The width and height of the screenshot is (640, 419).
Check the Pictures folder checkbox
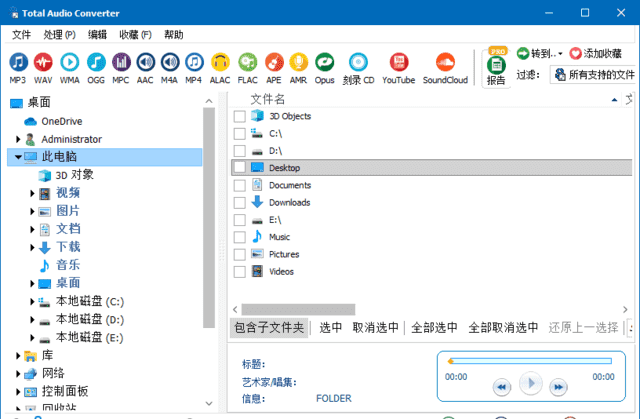pos(240,254)
